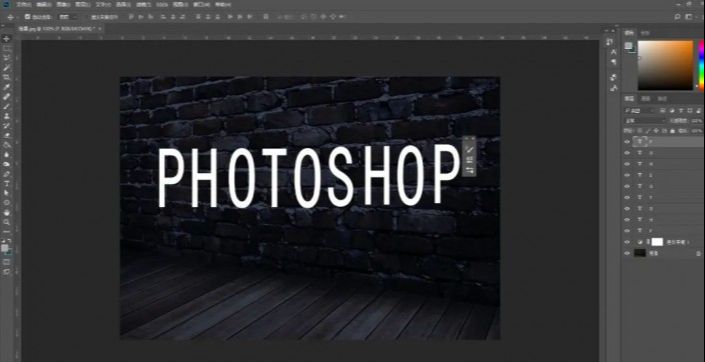
Task: Open the Layer menu
Action: pos(82,4)
